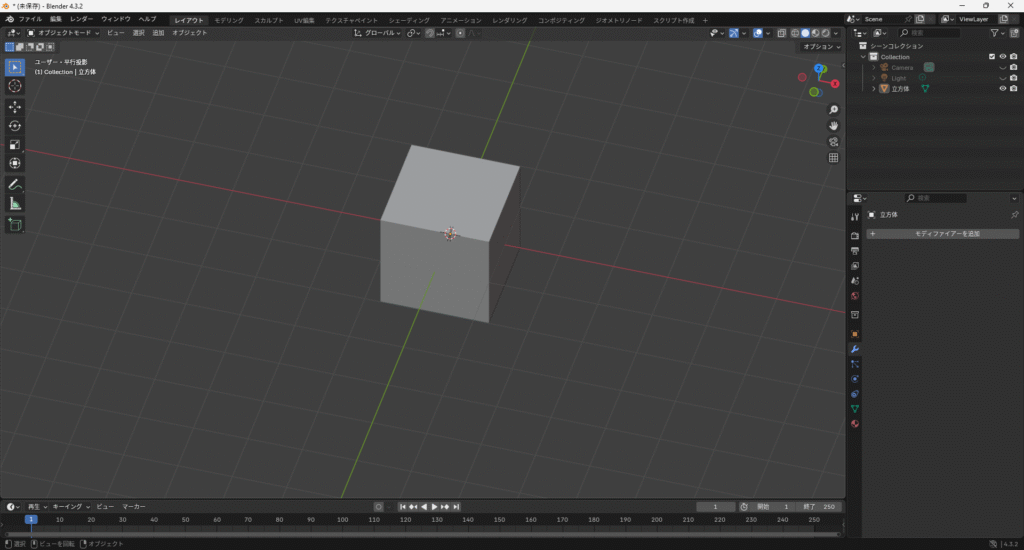Toggle viewport visibility of 立方体
The width and height of the screenshot is (1024, 550).
click(1002, 88)
